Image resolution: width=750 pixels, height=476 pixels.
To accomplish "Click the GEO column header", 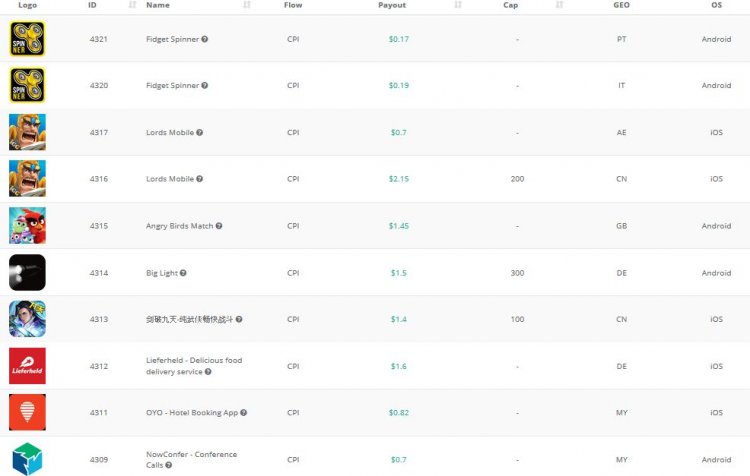I will 621,5.
